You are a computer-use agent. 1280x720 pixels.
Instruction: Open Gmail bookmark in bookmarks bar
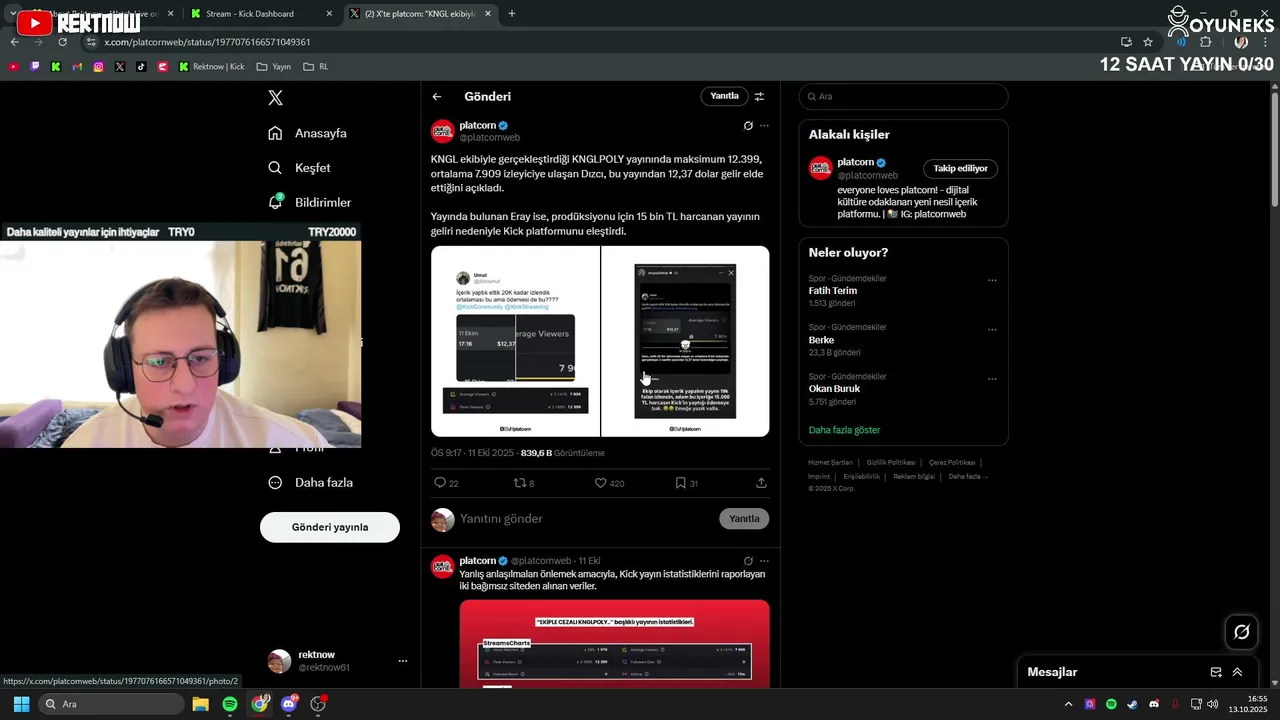coord(77,67)
